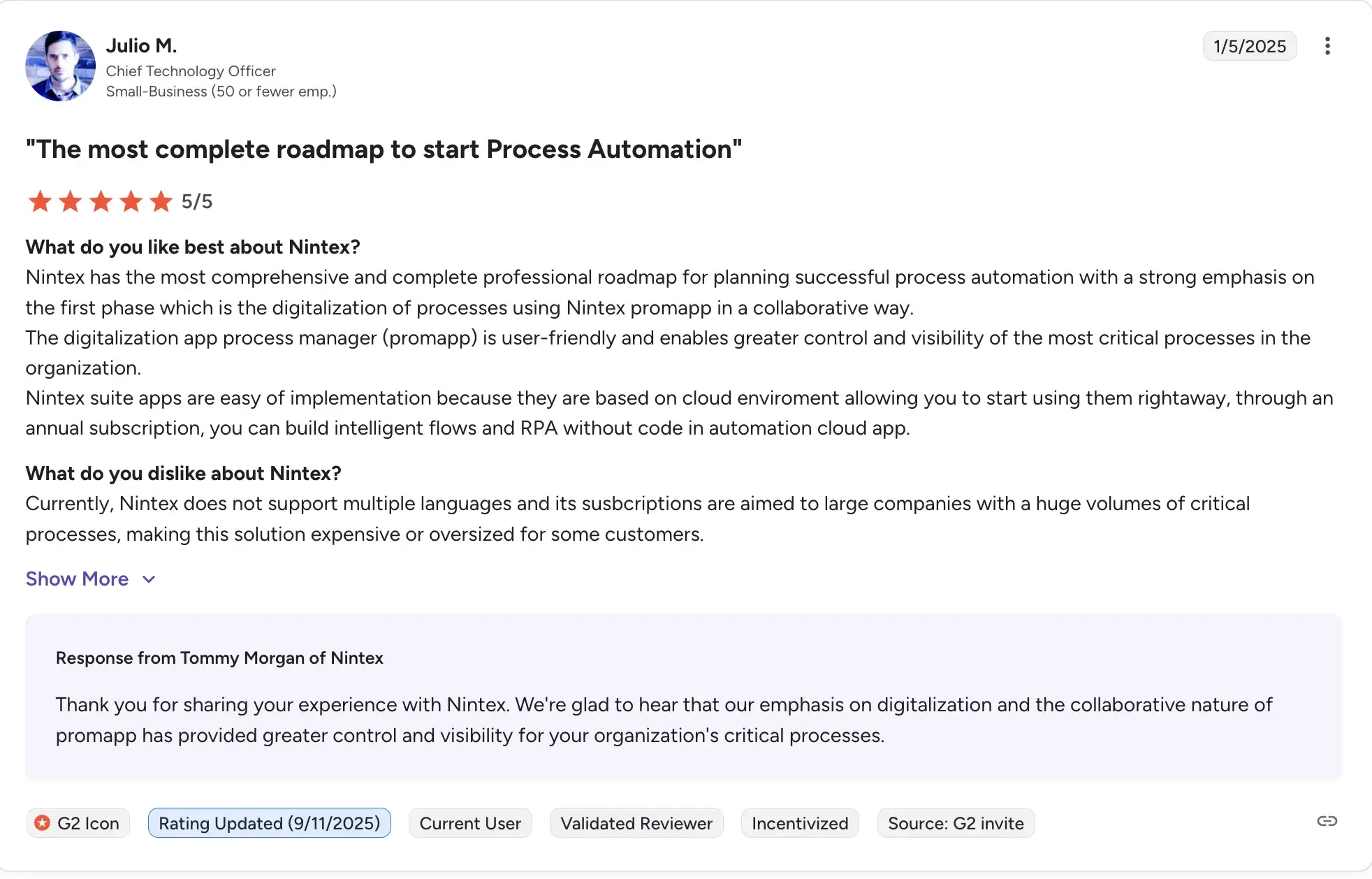
Task: Toggle the Incentivized badge filter
Action: pyautogui.click(x=799, y=822)
